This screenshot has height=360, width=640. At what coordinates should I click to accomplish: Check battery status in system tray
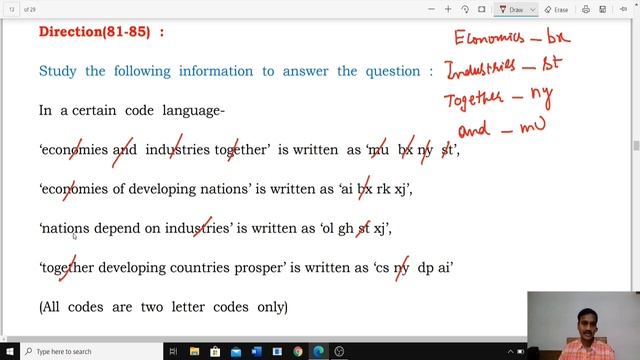pos(520,351)
